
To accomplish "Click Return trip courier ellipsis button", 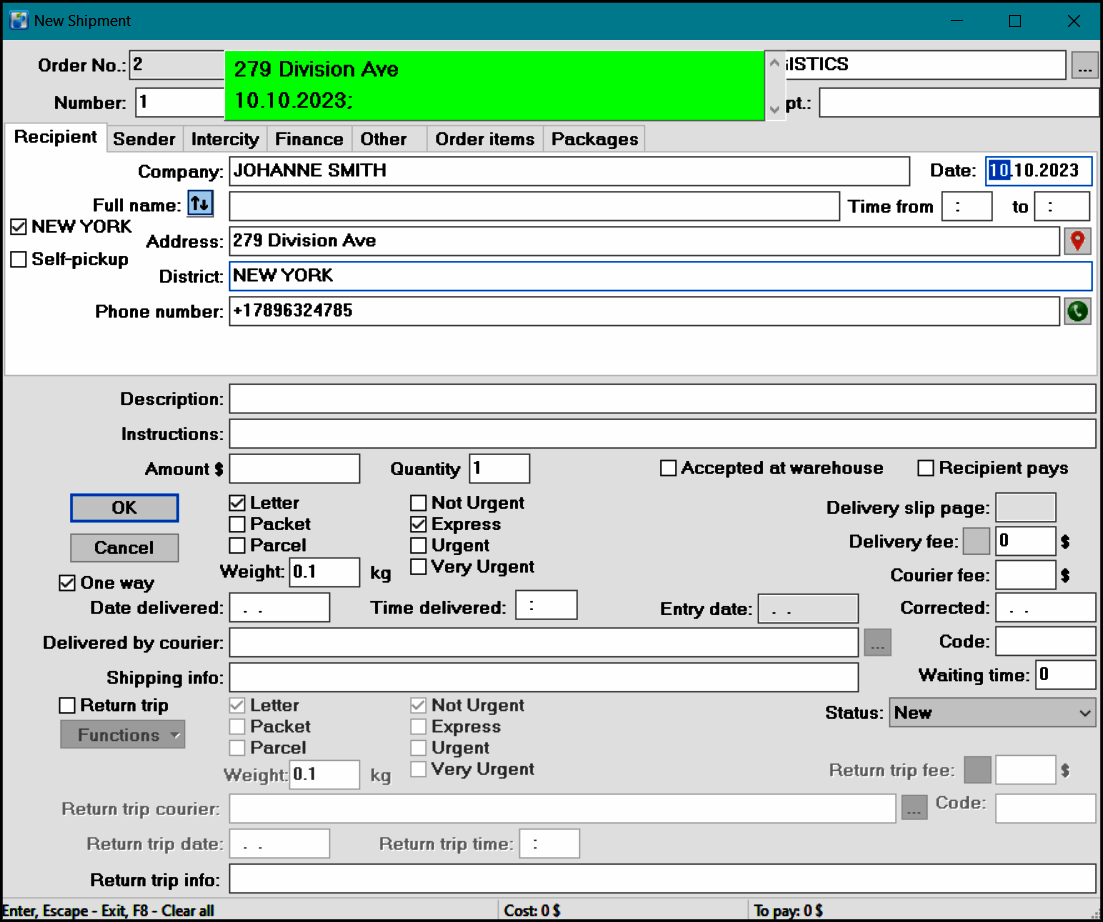I will click(914, 809).
